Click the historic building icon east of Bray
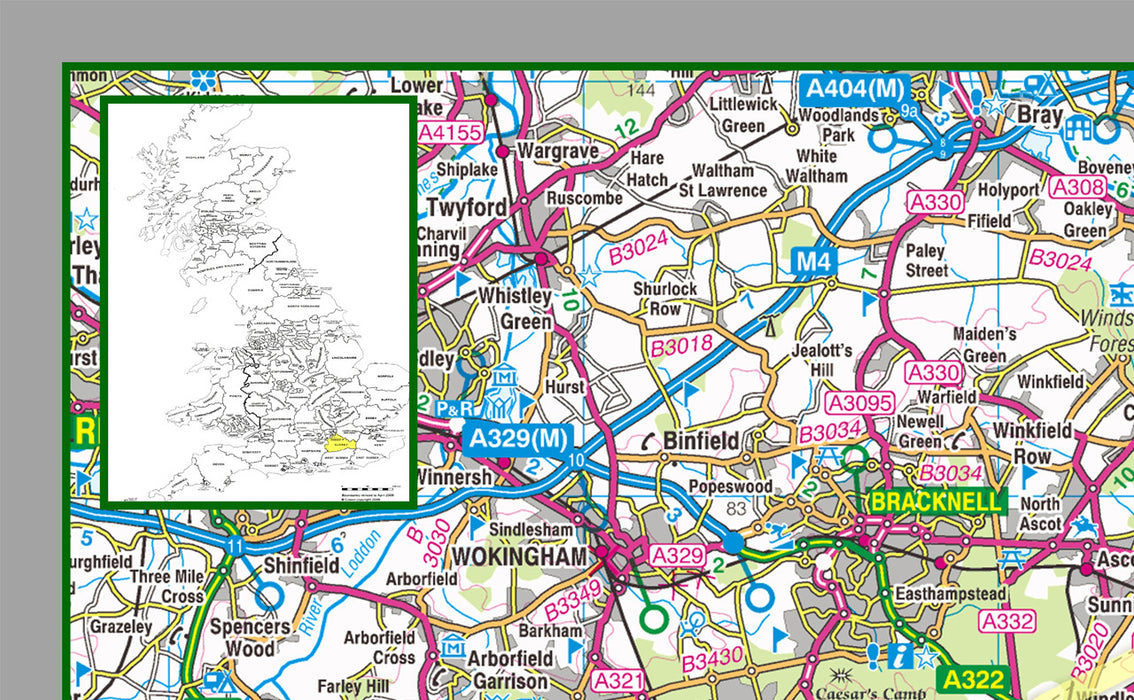The image size is (1134, 700). point(1076,126)
